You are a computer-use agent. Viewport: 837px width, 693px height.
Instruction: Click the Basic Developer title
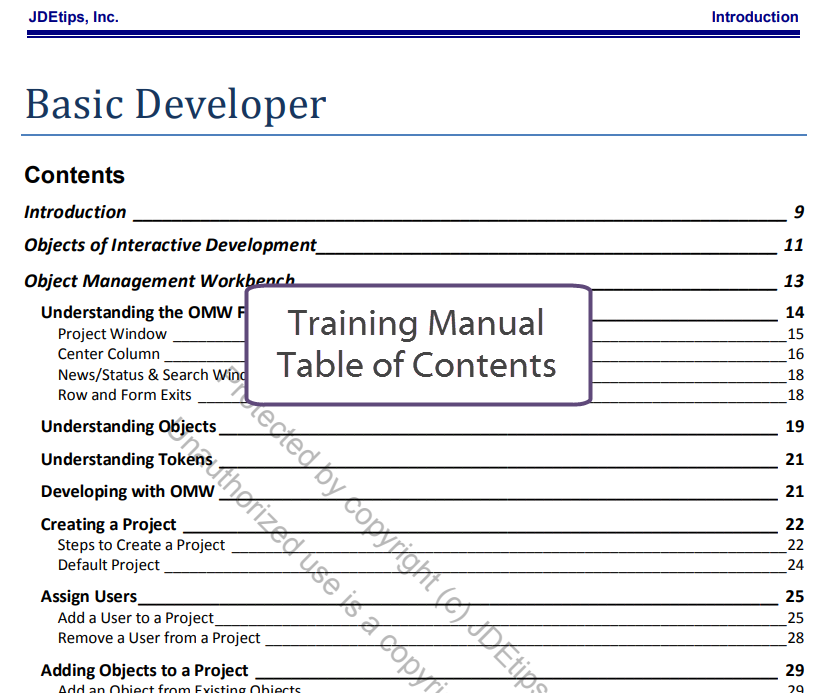point(176,104)
